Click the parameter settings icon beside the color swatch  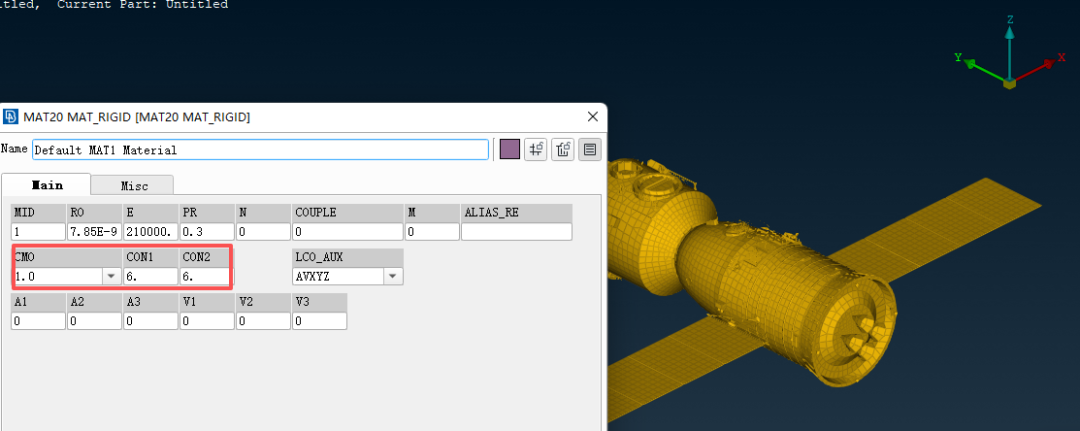[x=536, y=149]
